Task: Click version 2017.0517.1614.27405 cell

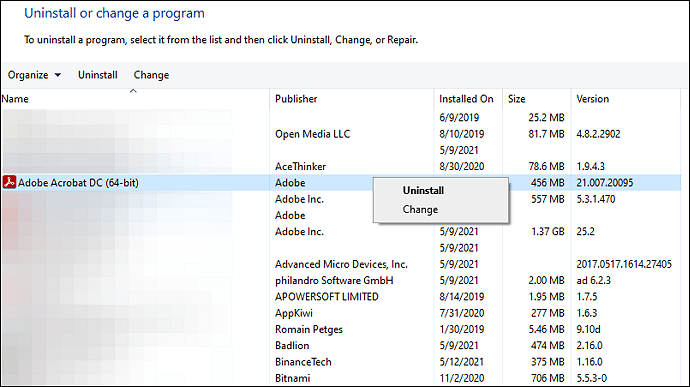Action: pyautogui.click(x=624, y=264)
